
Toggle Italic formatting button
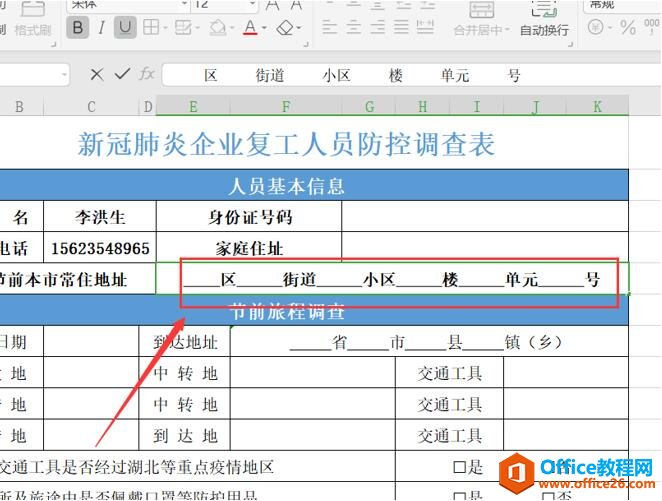(101, 28)
